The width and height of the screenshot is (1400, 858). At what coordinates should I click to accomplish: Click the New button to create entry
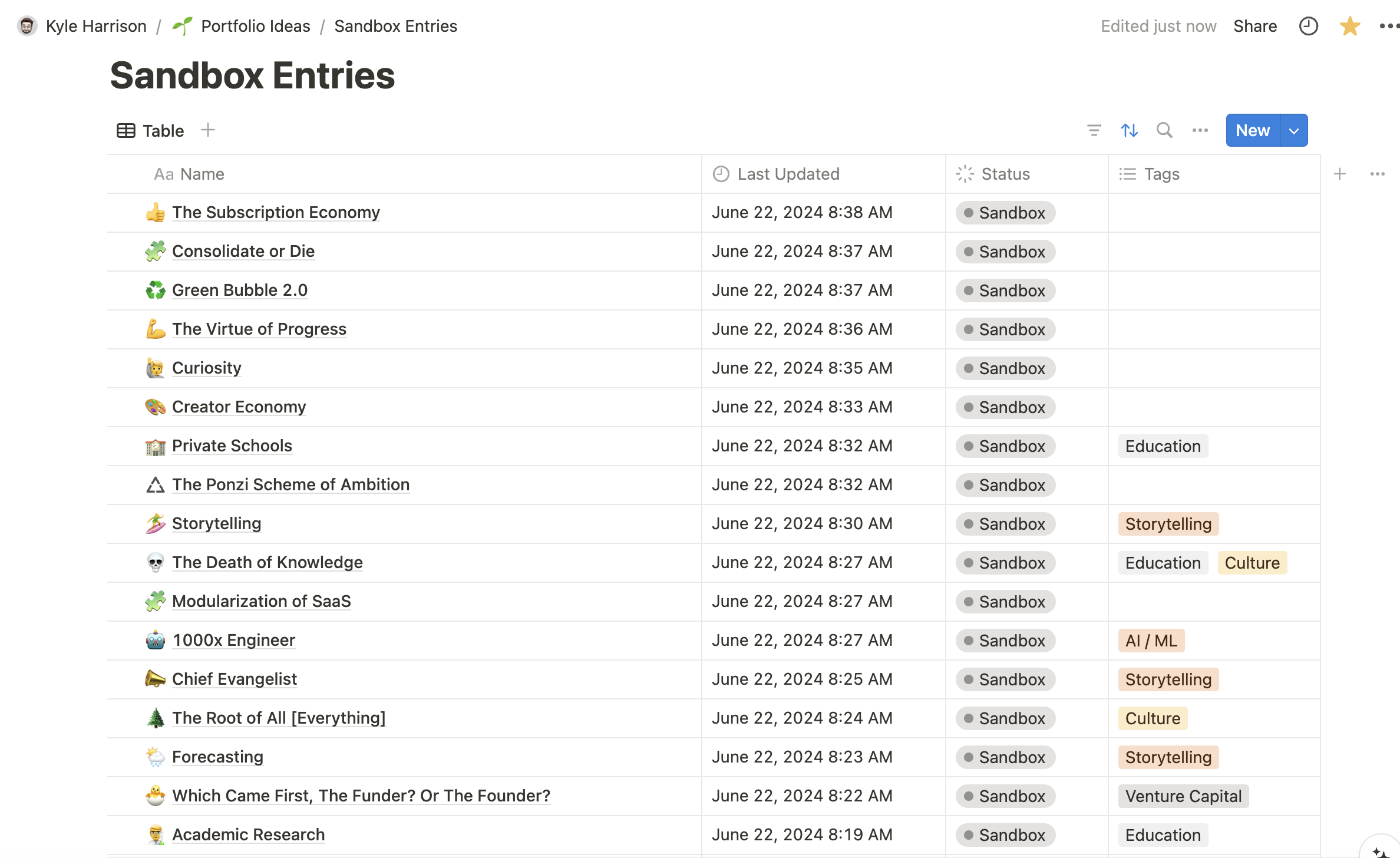(1252, 130)
